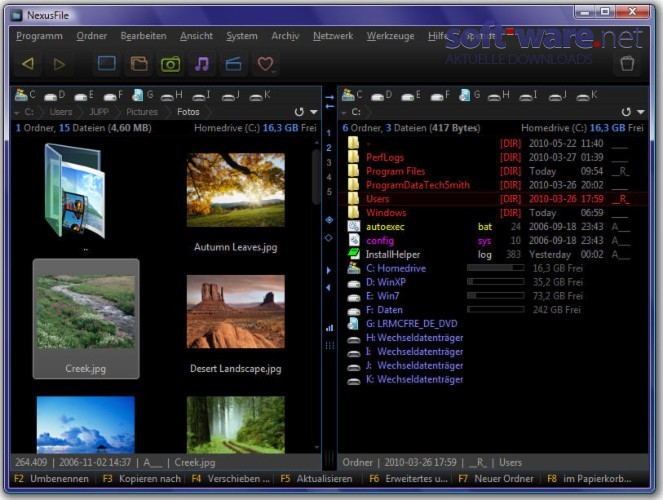Click the filled diamond icon in center bar
The width and height of the screenshot is (663, 500).
tap(329, 220)
